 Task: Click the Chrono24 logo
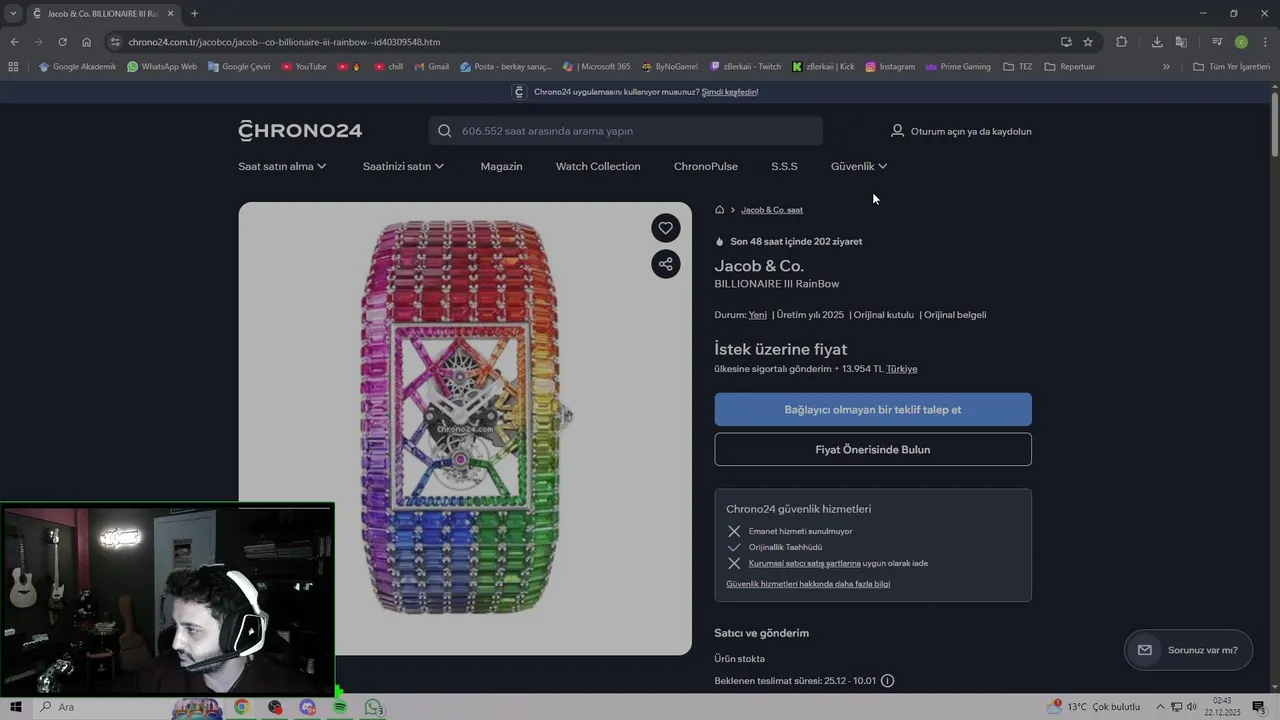300,131
